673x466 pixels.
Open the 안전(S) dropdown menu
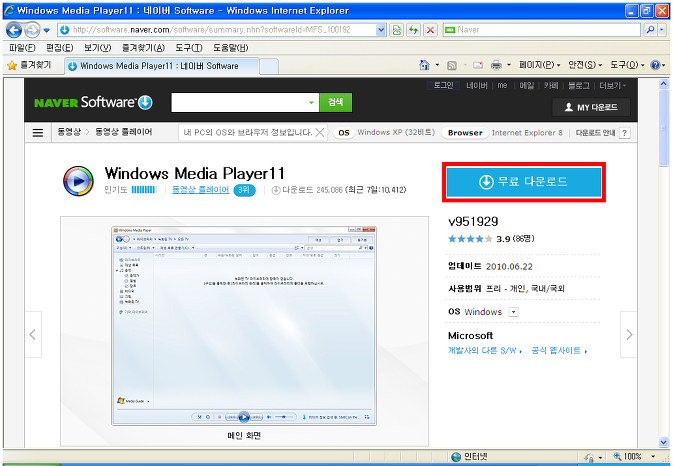(x=585, y=65)
